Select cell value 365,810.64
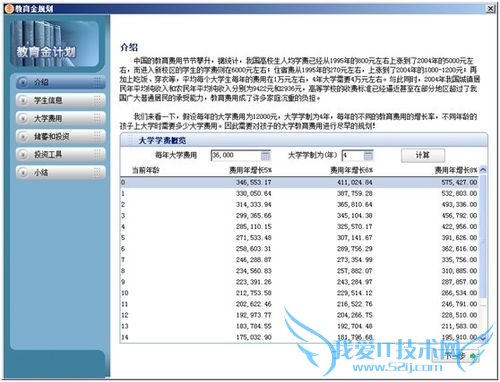Screen dimensions: 500x382 click(354, 204)
